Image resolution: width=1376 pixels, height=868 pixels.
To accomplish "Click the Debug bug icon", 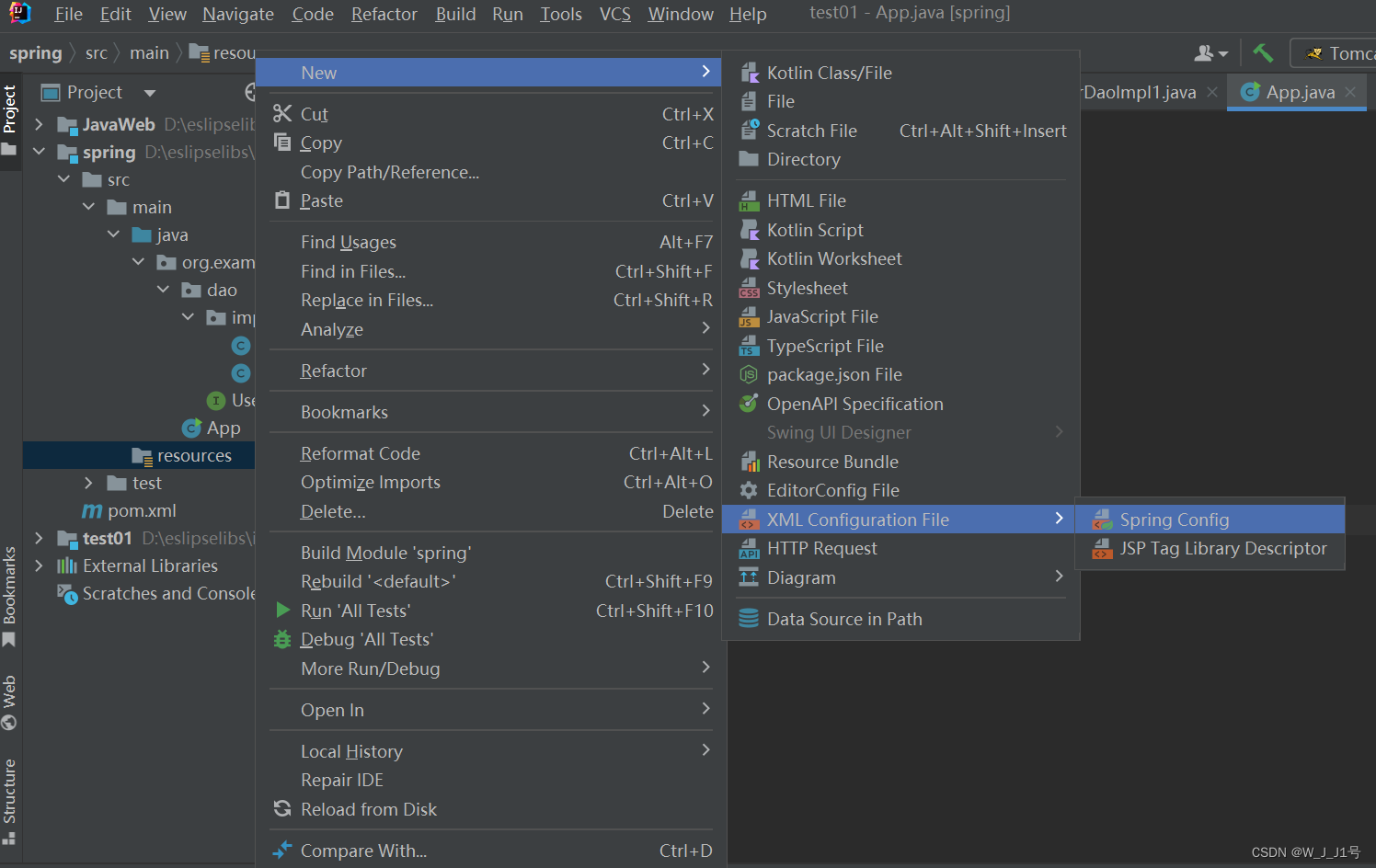I will tap(282, 639).
